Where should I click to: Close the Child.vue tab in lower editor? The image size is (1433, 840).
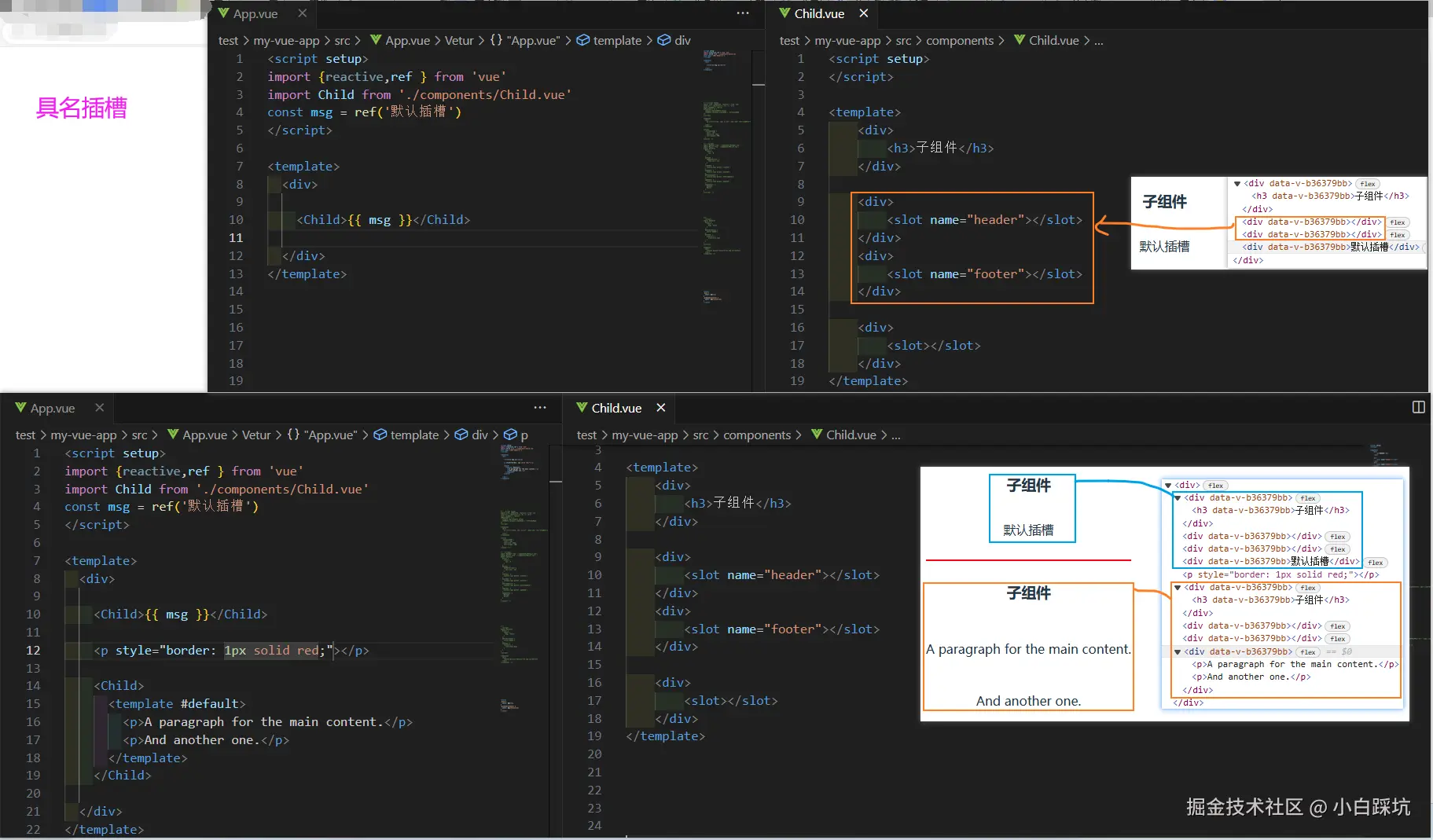pyautogui.click(x=660, y=408)
